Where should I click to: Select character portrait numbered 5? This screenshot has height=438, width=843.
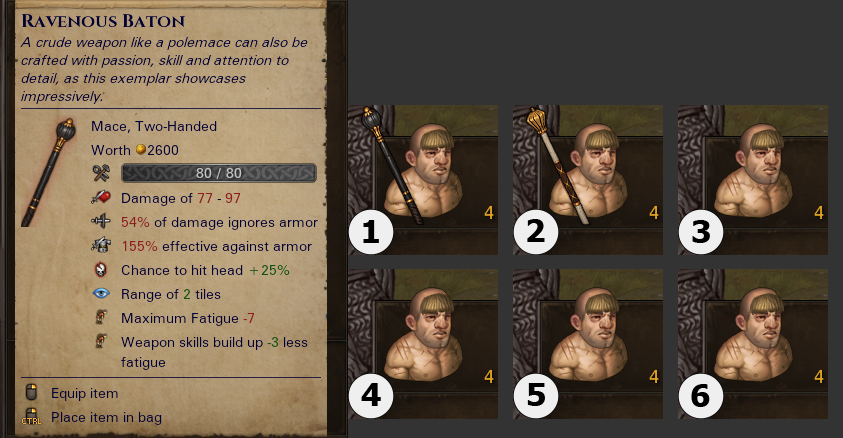[588, 344]
